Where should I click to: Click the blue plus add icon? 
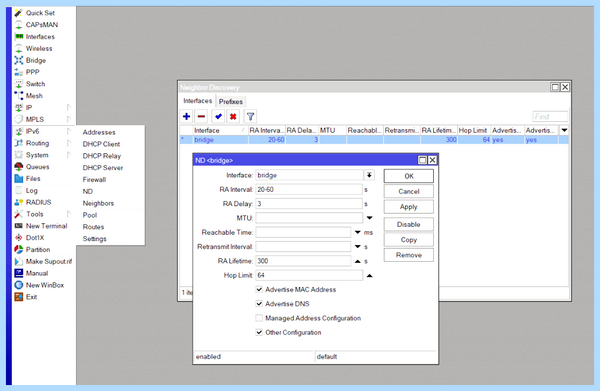[186, 116]
